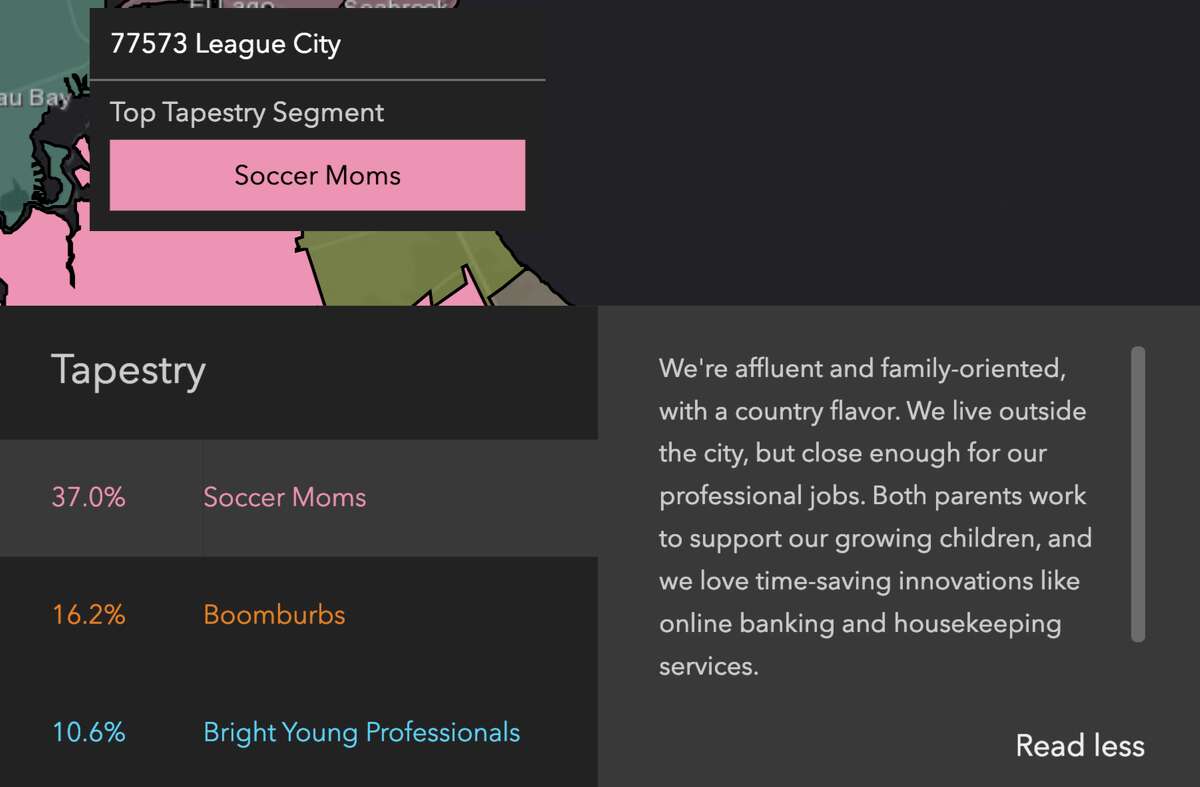Click the 37.0% percentage value
The image size is (1200, 787).
89,497
